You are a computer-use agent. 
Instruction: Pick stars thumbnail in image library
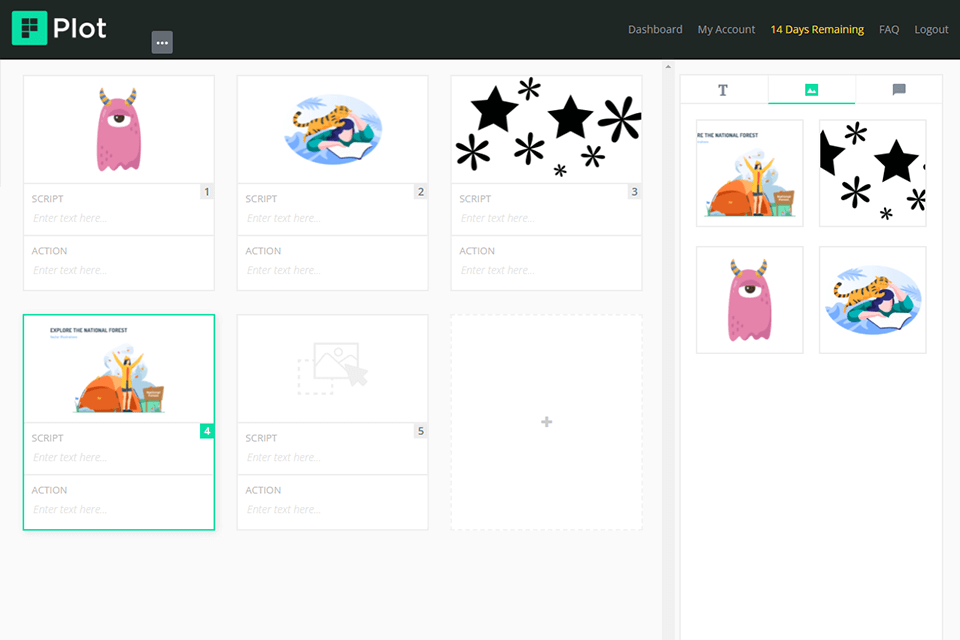click(873, 173)
